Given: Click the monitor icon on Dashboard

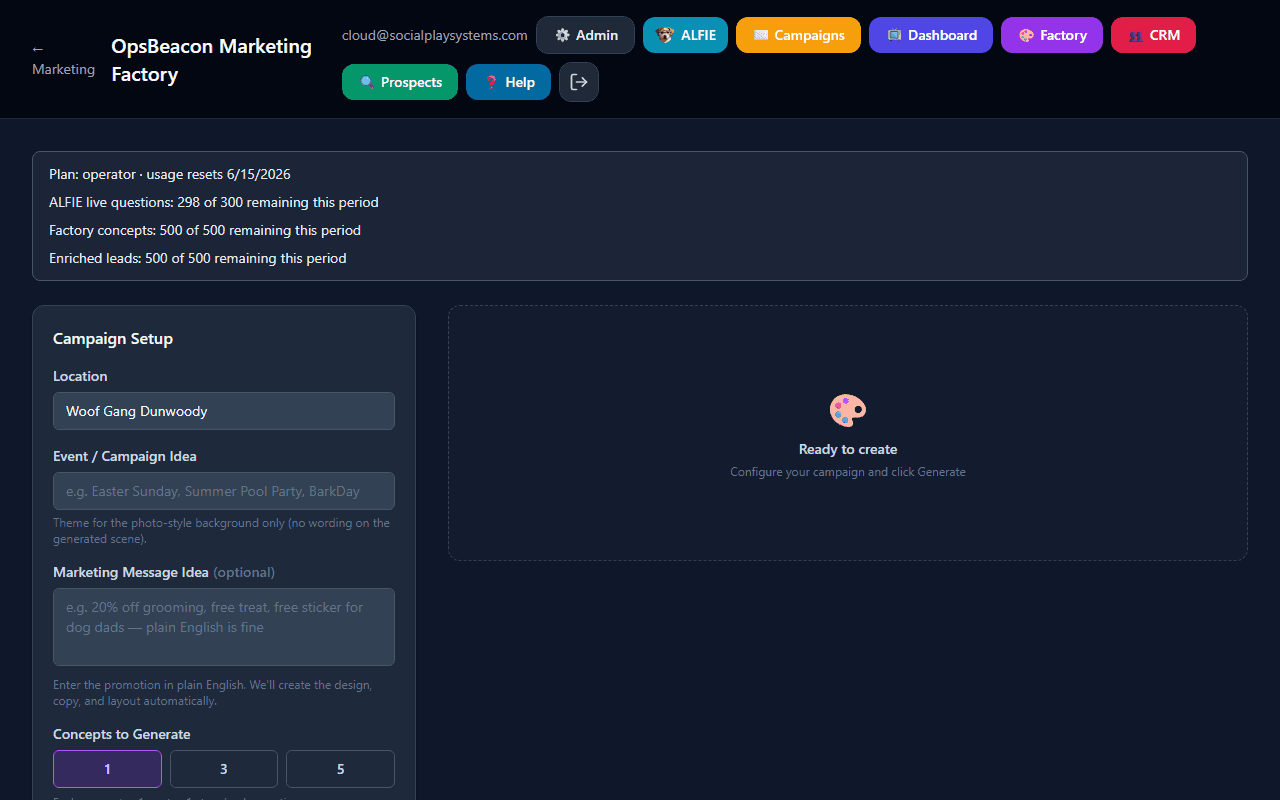Looking at the screenshot, I should tap(894, 35).
